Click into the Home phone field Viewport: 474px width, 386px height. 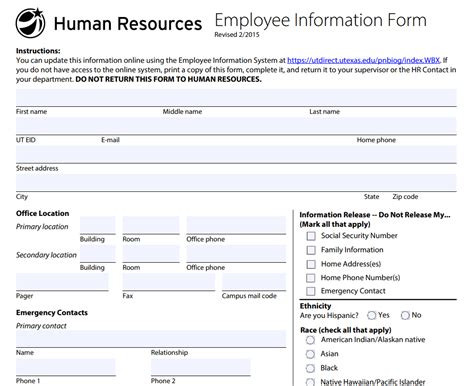click(x=406, y=126)
